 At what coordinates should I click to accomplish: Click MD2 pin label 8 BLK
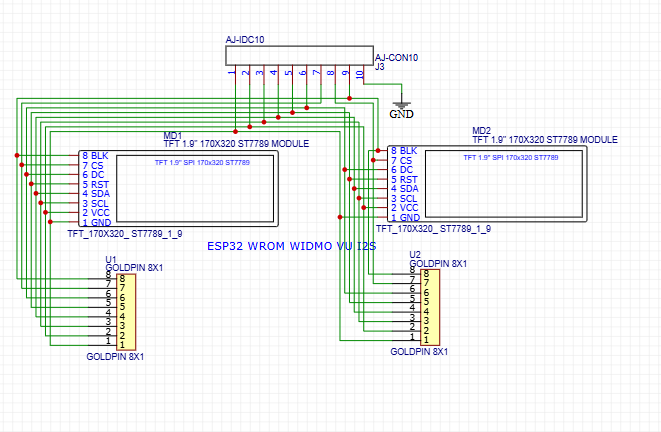point(404,151)
